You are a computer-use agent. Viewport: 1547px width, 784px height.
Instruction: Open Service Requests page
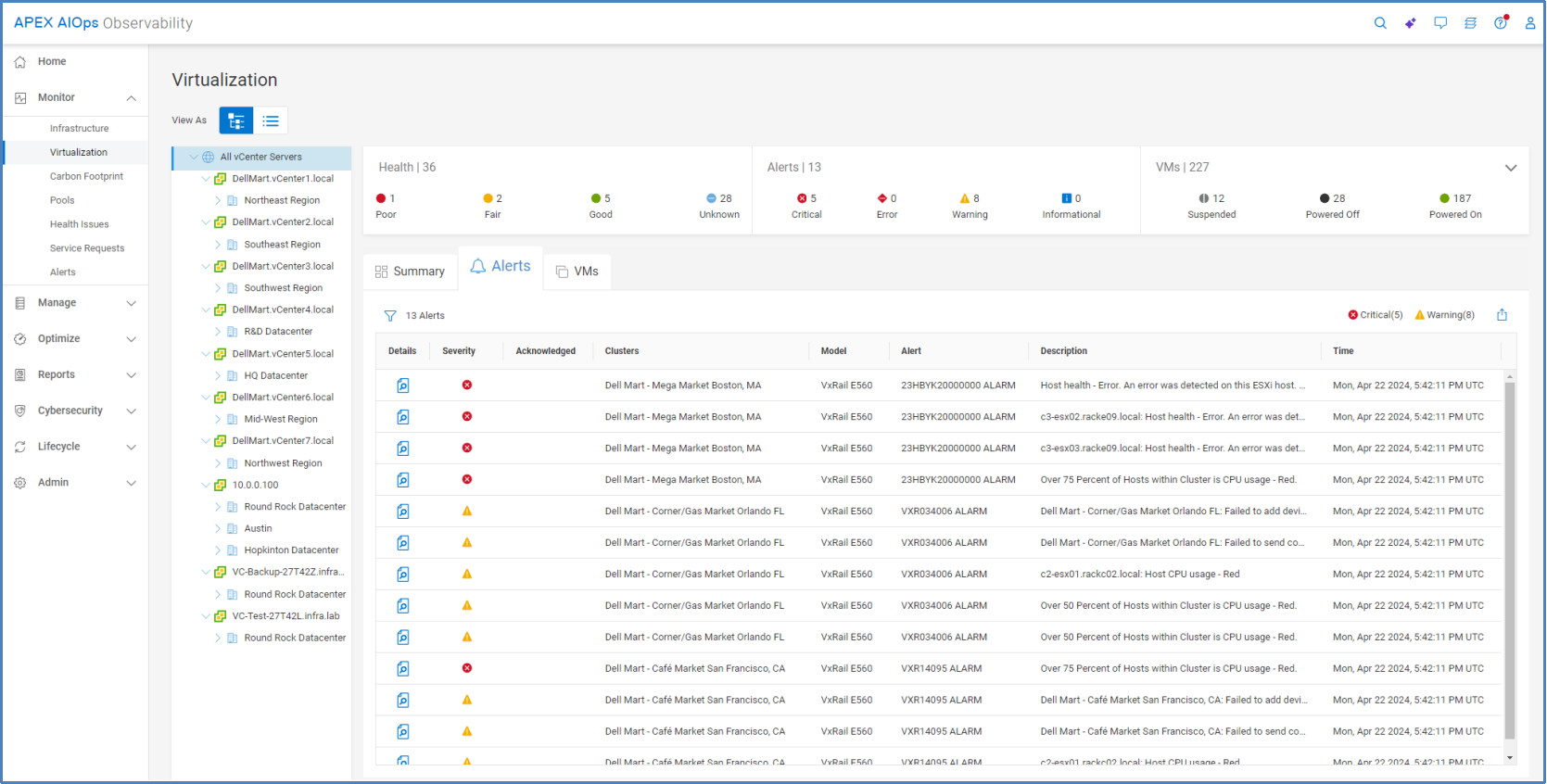[86, 248]
